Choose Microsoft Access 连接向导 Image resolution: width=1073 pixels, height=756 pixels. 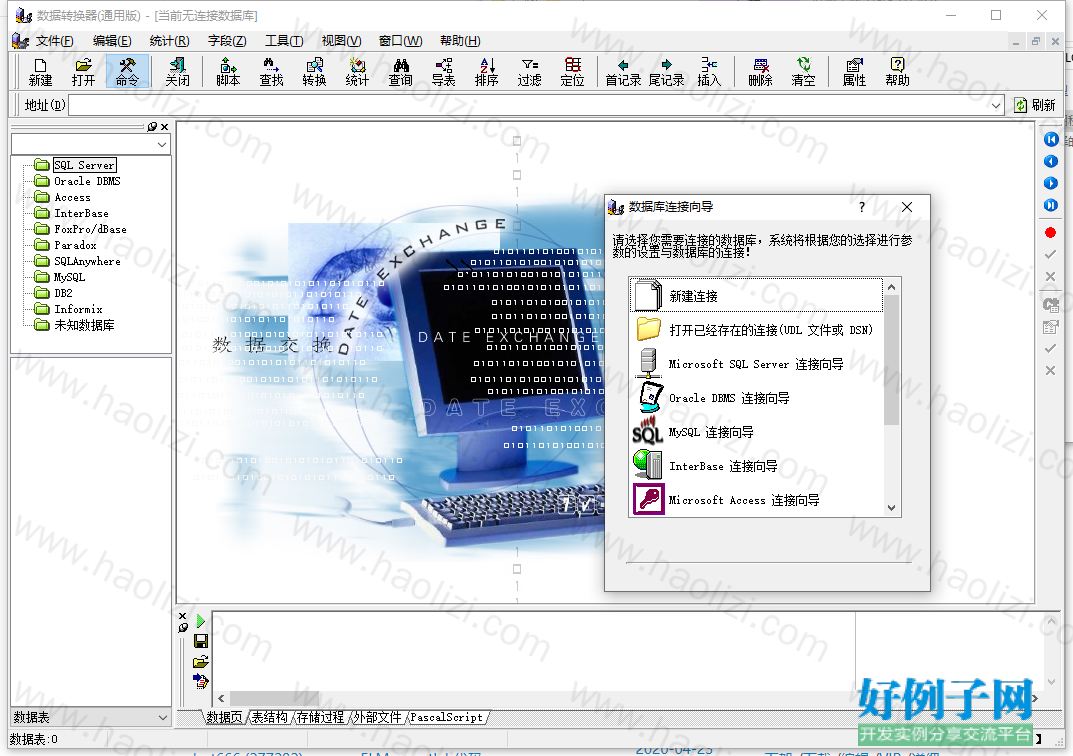[x=756, y=500]
